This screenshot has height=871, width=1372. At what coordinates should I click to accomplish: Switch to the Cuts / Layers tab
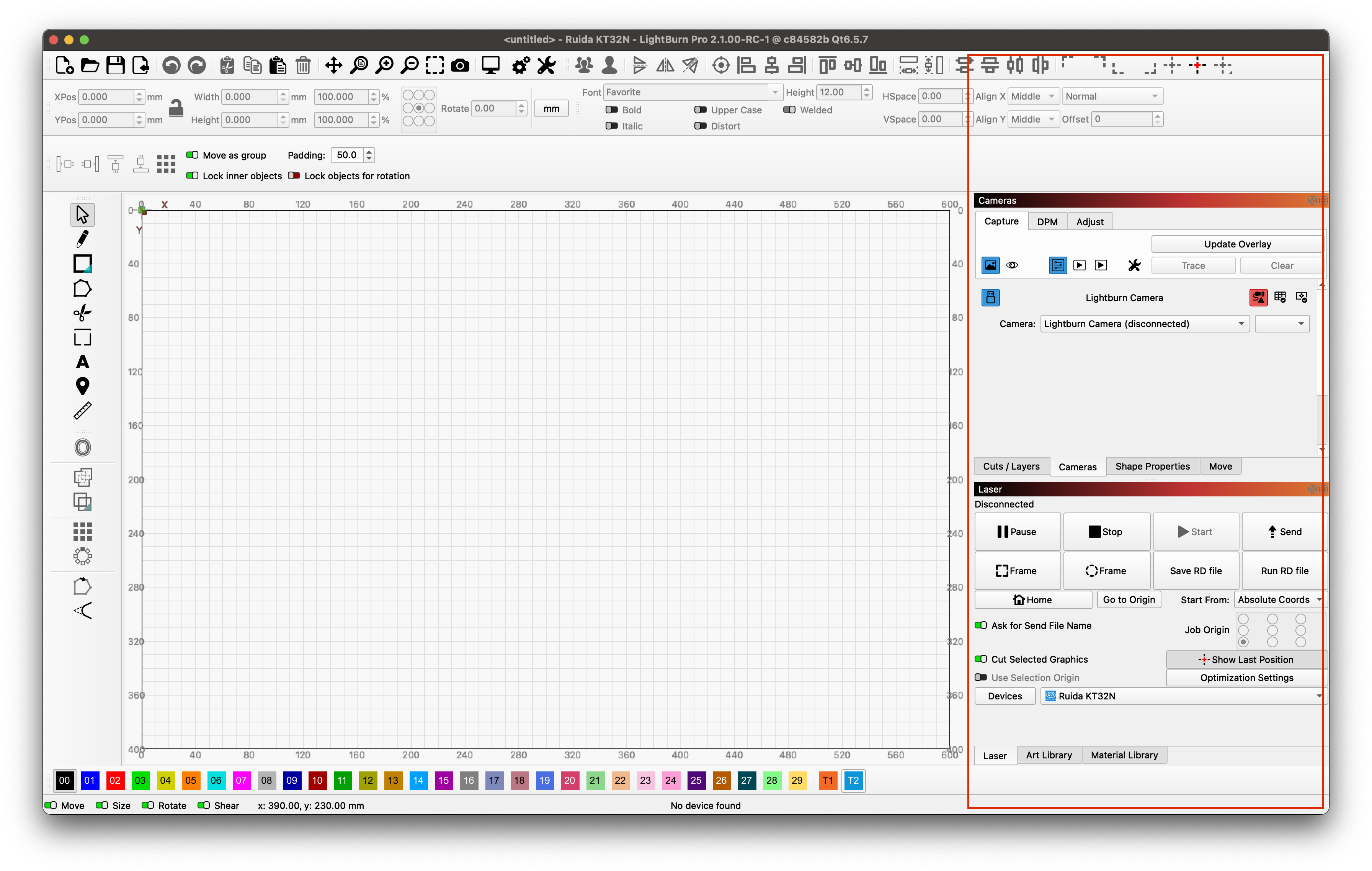1011,467
